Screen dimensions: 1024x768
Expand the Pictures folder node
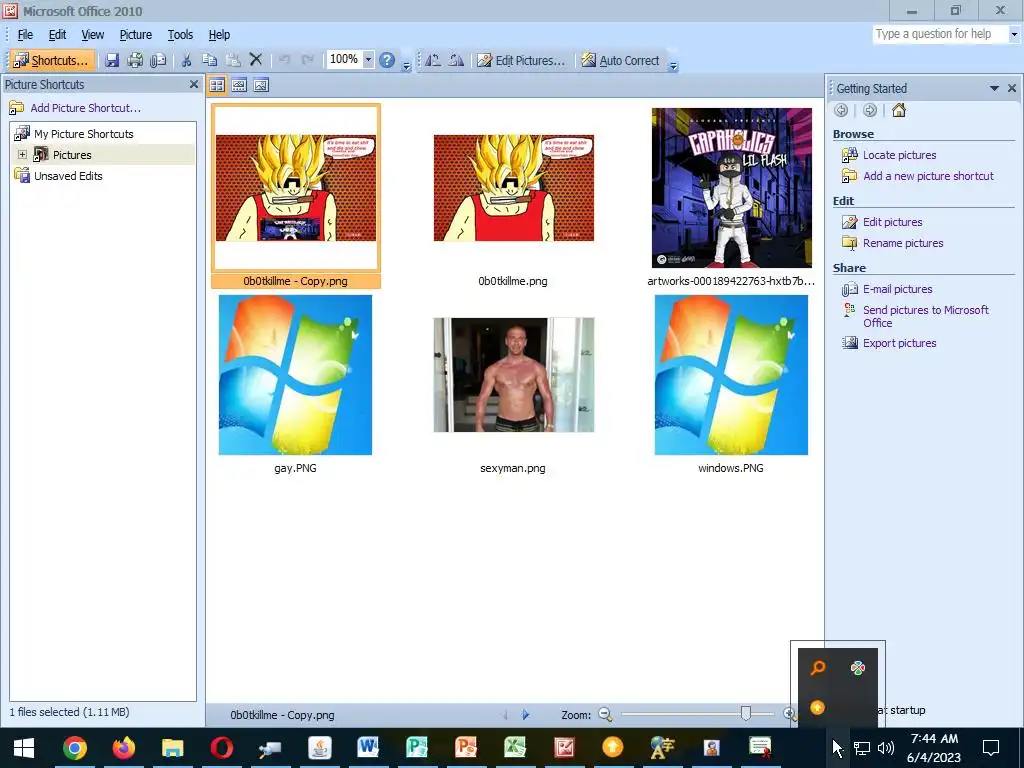coord(22,155)
